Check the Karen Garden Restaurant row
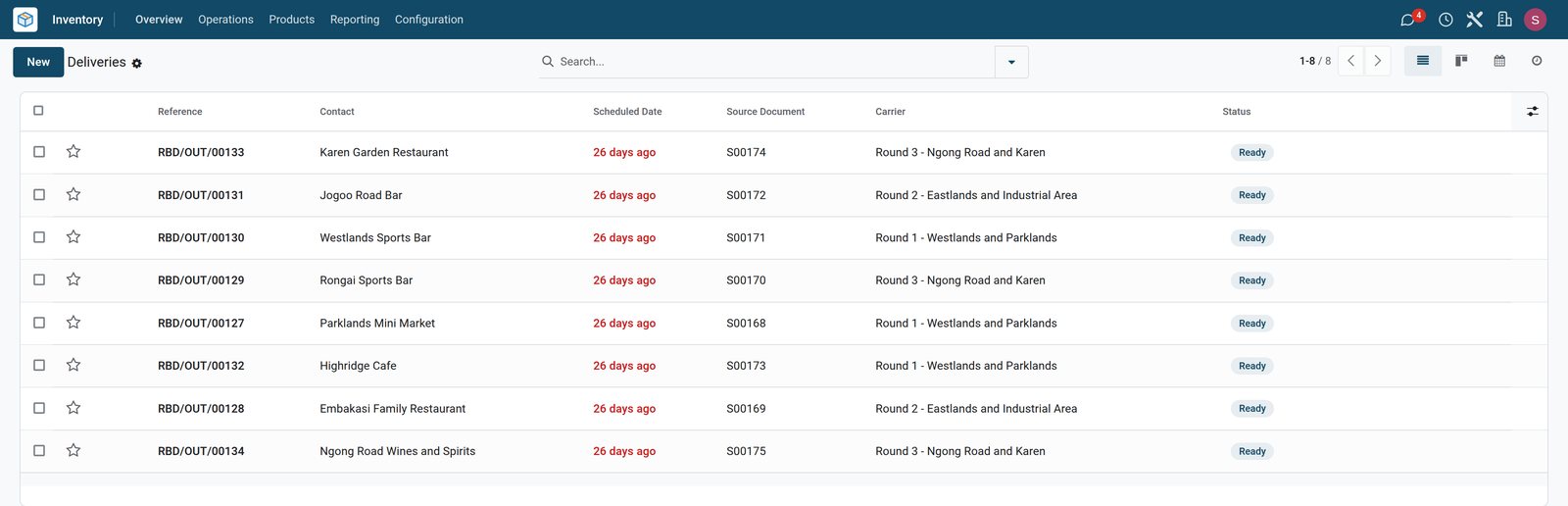1568x506 pixels. click(x=39, y=152)
